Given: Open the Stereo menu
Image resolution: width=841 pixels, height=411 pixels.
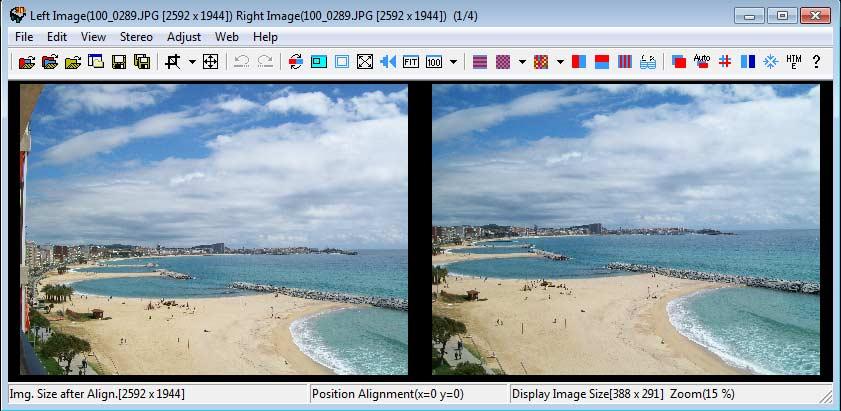Looking at the screenshot, I should 136,37.
